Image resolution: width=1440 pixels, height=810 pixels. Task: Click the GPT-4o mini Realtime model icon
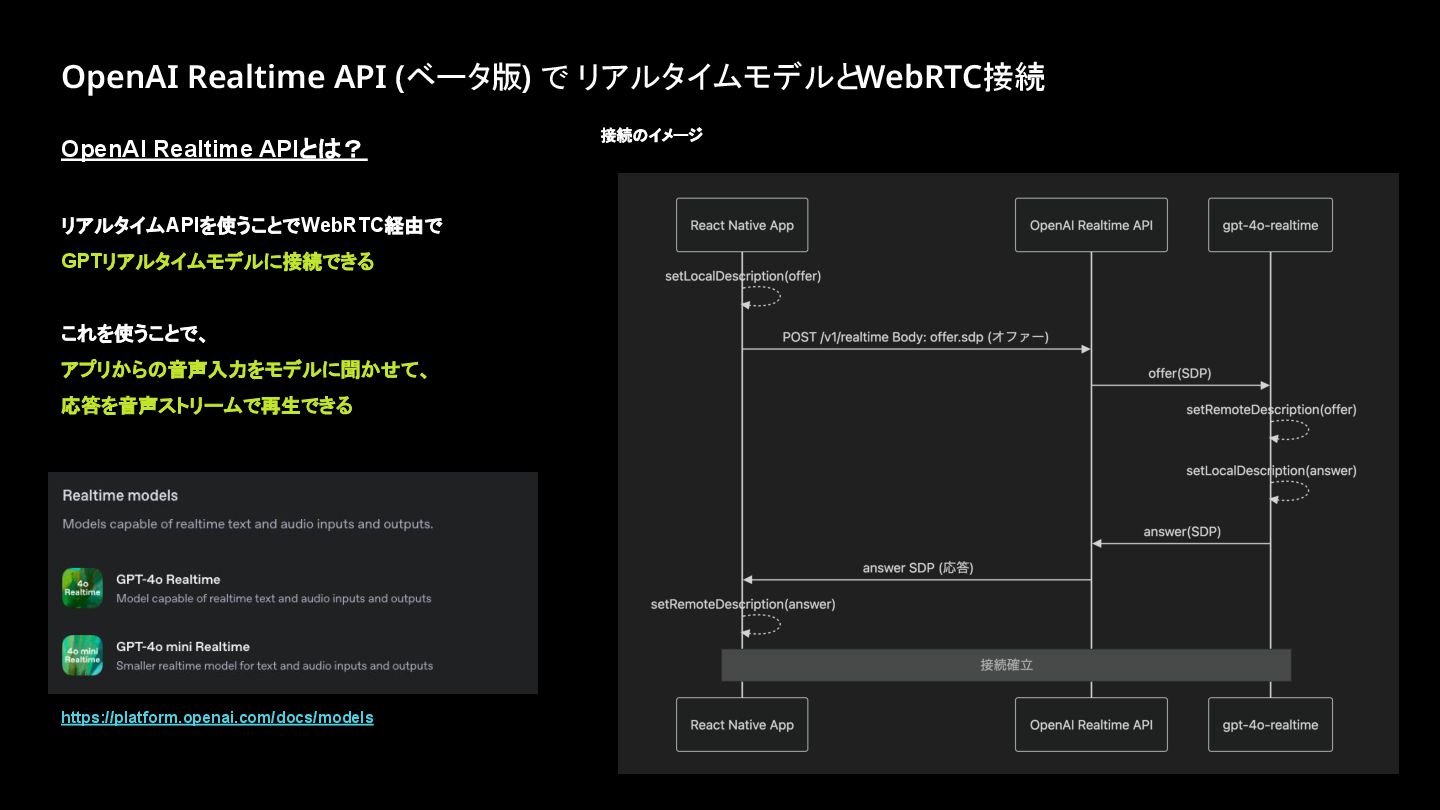[x=82, y=655]
